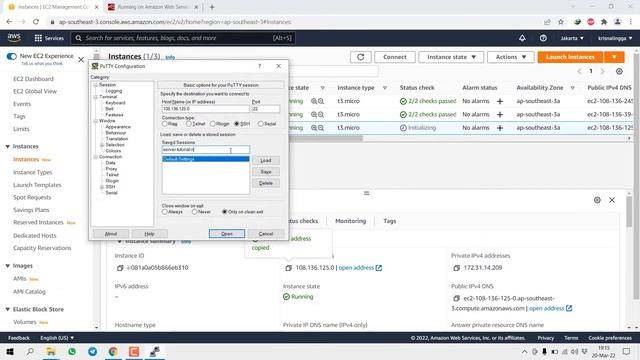Collapse the Elastic Block Store sidebar section
This screenshot has height=360, width=640.
(7, 309)
